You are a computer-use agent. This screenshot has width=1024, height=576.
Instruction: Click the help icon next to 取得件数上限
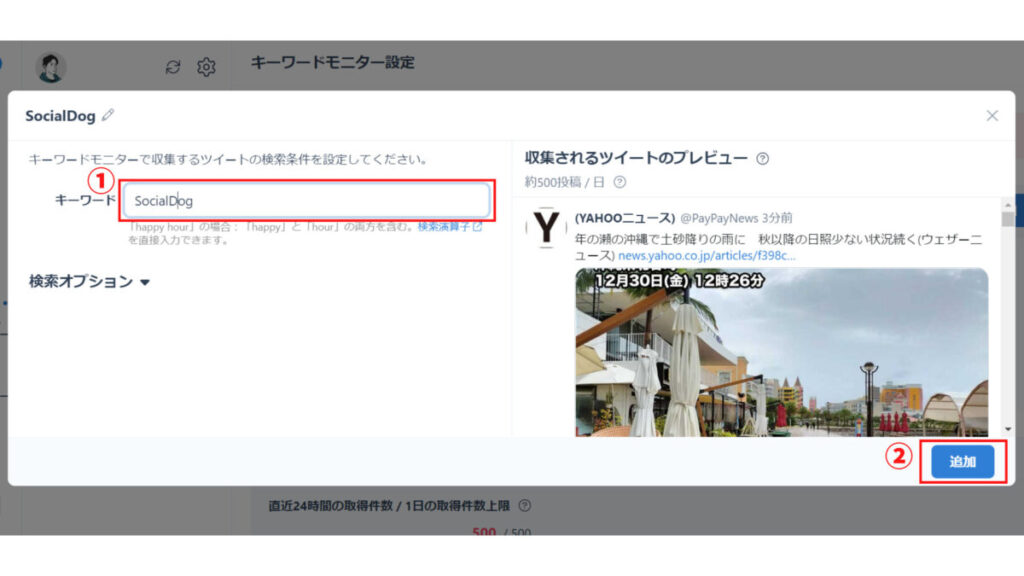tap(524, 505)
